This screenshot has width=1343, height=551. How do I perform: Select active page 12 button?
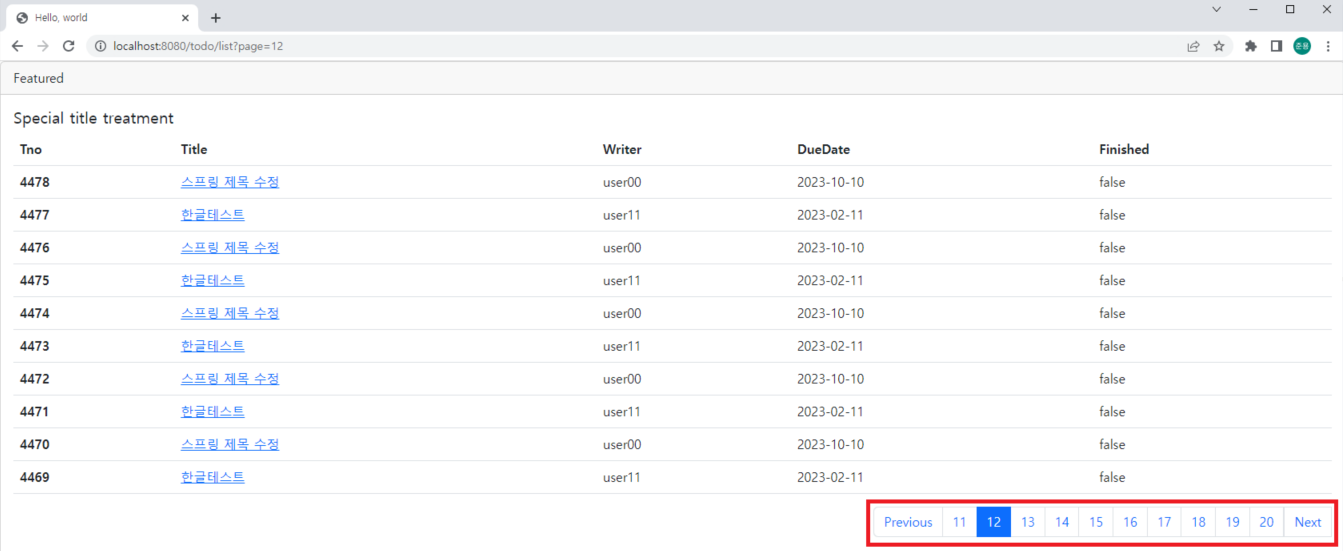tap(994, 522)
